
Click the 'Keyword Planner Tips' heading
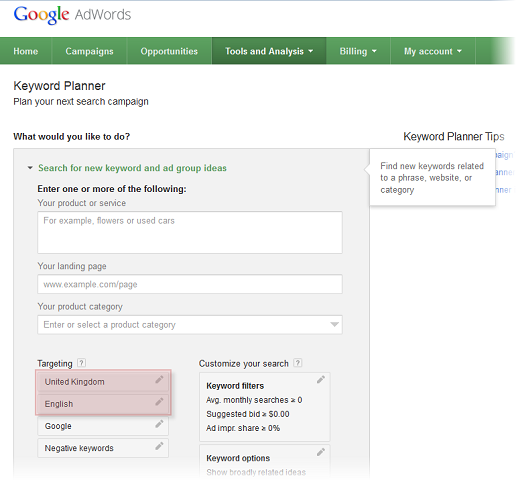[454, 136]
